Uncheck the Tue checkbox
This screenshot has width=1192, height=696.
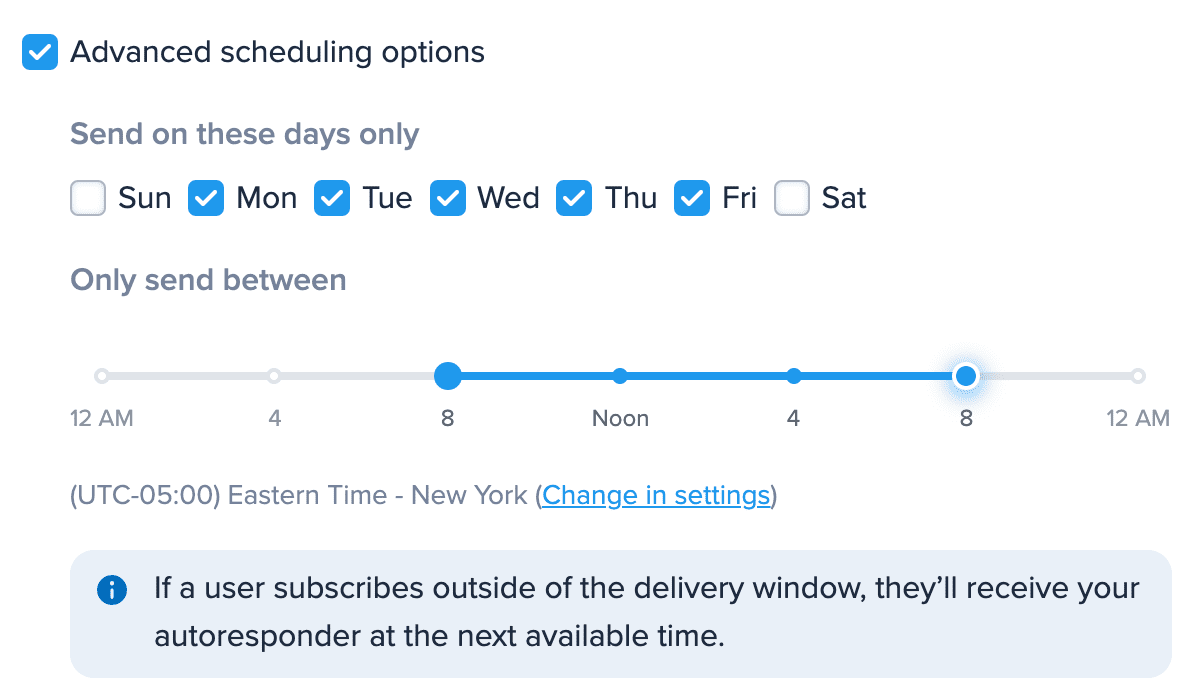331,198
